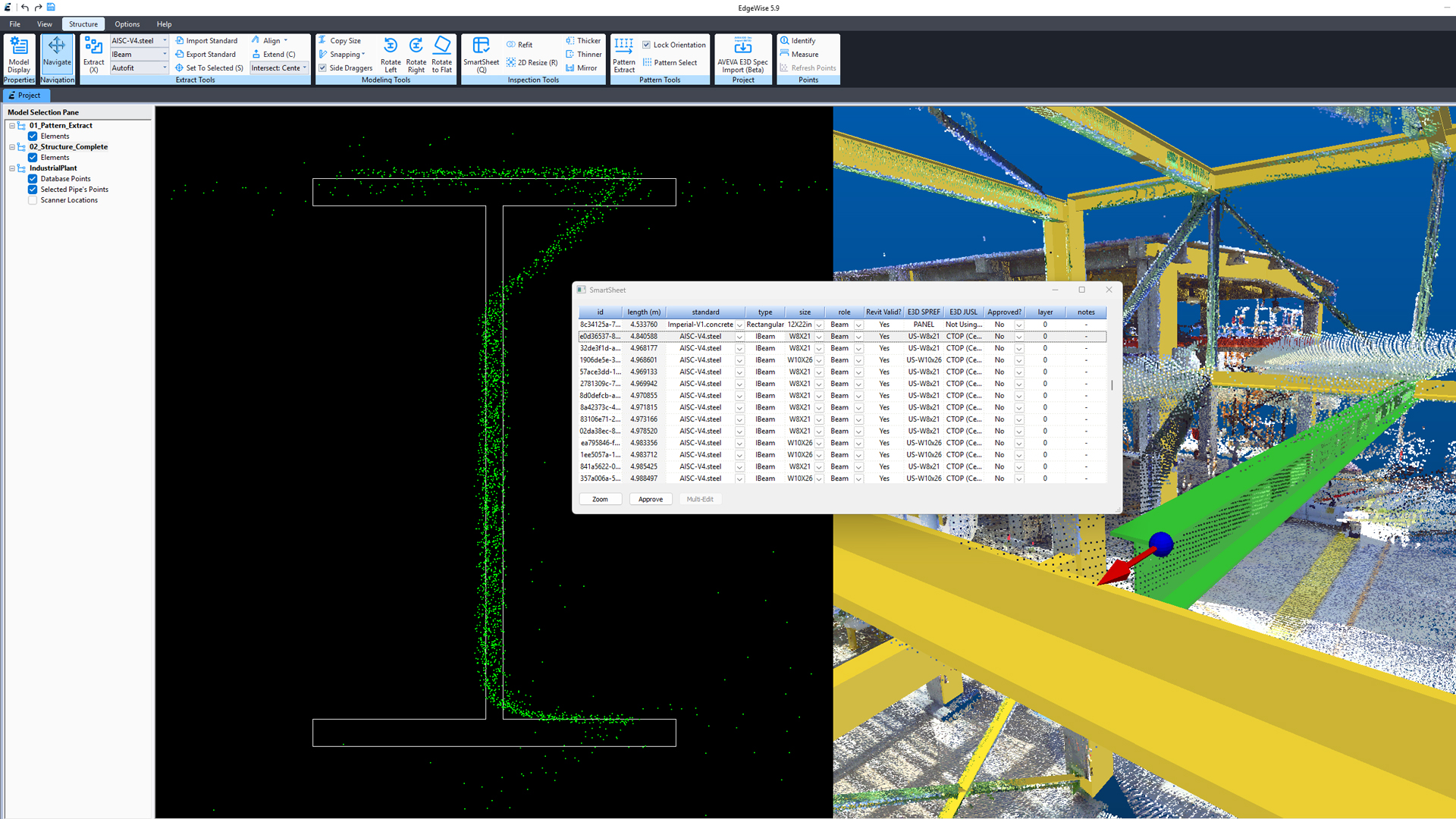Uncheck Database Points under IndustrialPlant
Screen dimensions: 1456x819
(x=33, y=178)
